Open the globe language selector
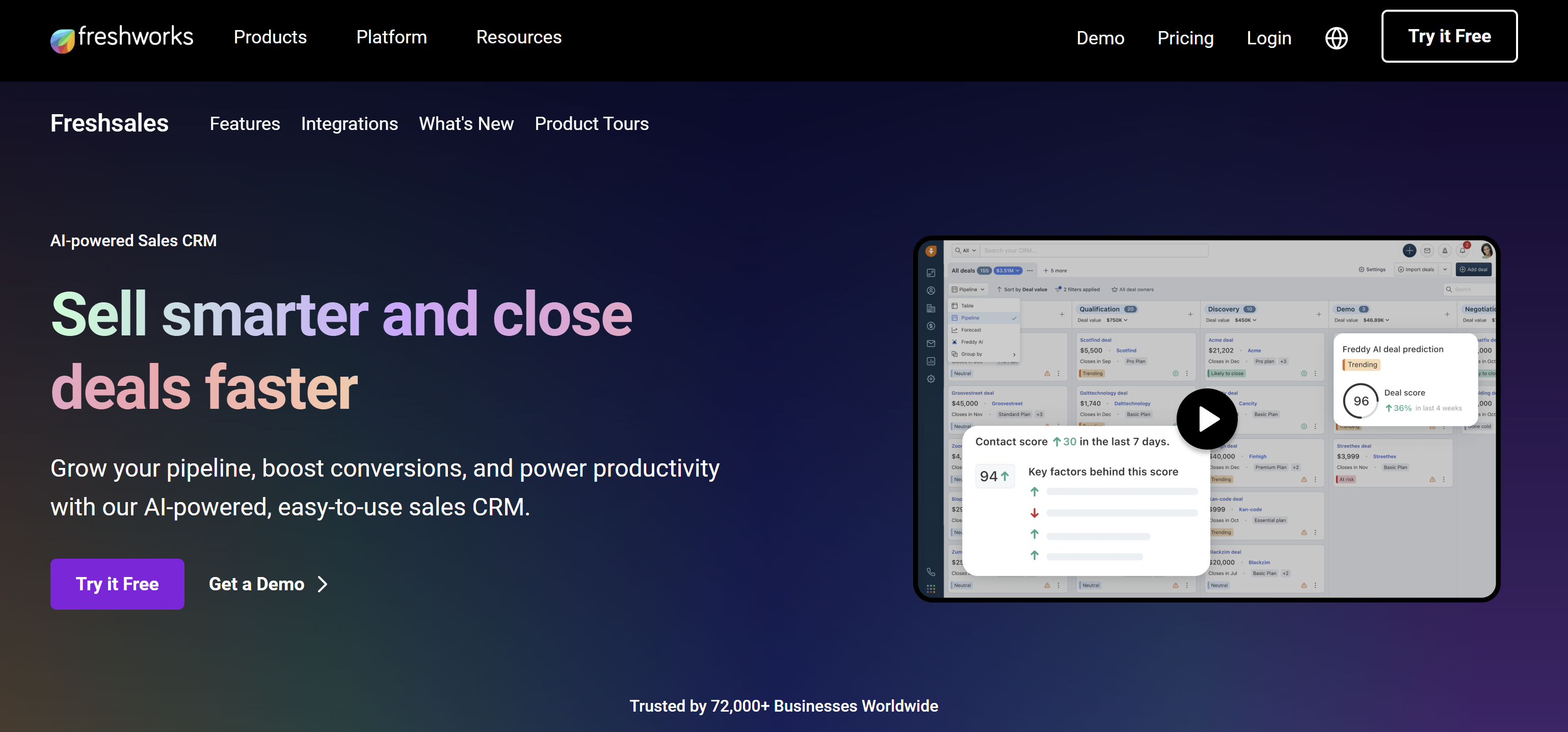 coord(1336,38)
